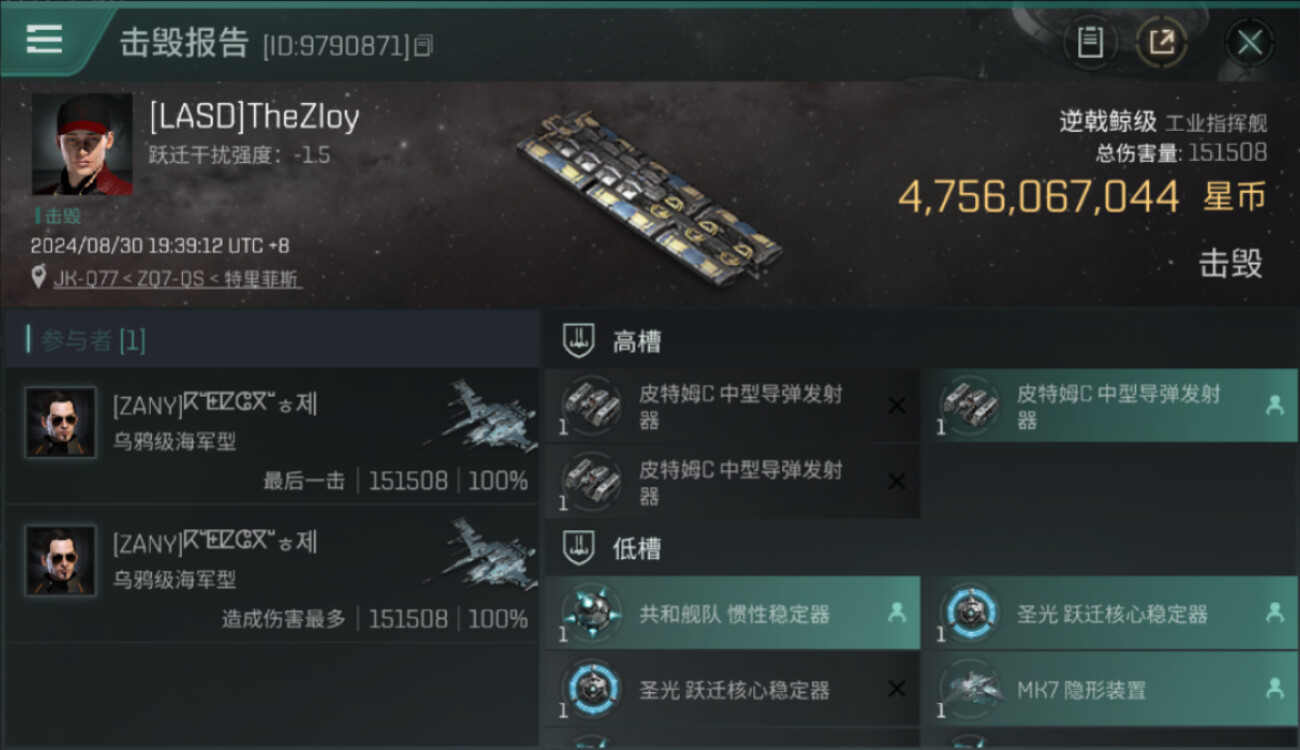This screenshot has width=1300, height=750.
Task: Share the kill report externally
Action: click(1162, 42)
